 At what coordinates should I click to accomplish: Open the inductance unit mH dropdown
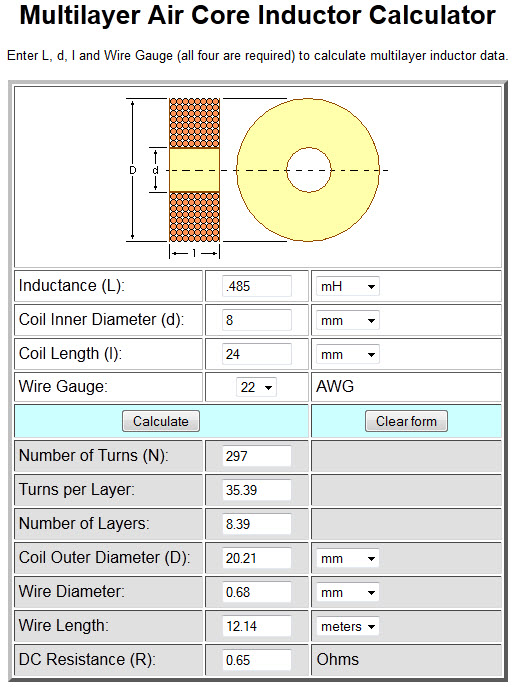pyautogui.click(x=347, y=287)
